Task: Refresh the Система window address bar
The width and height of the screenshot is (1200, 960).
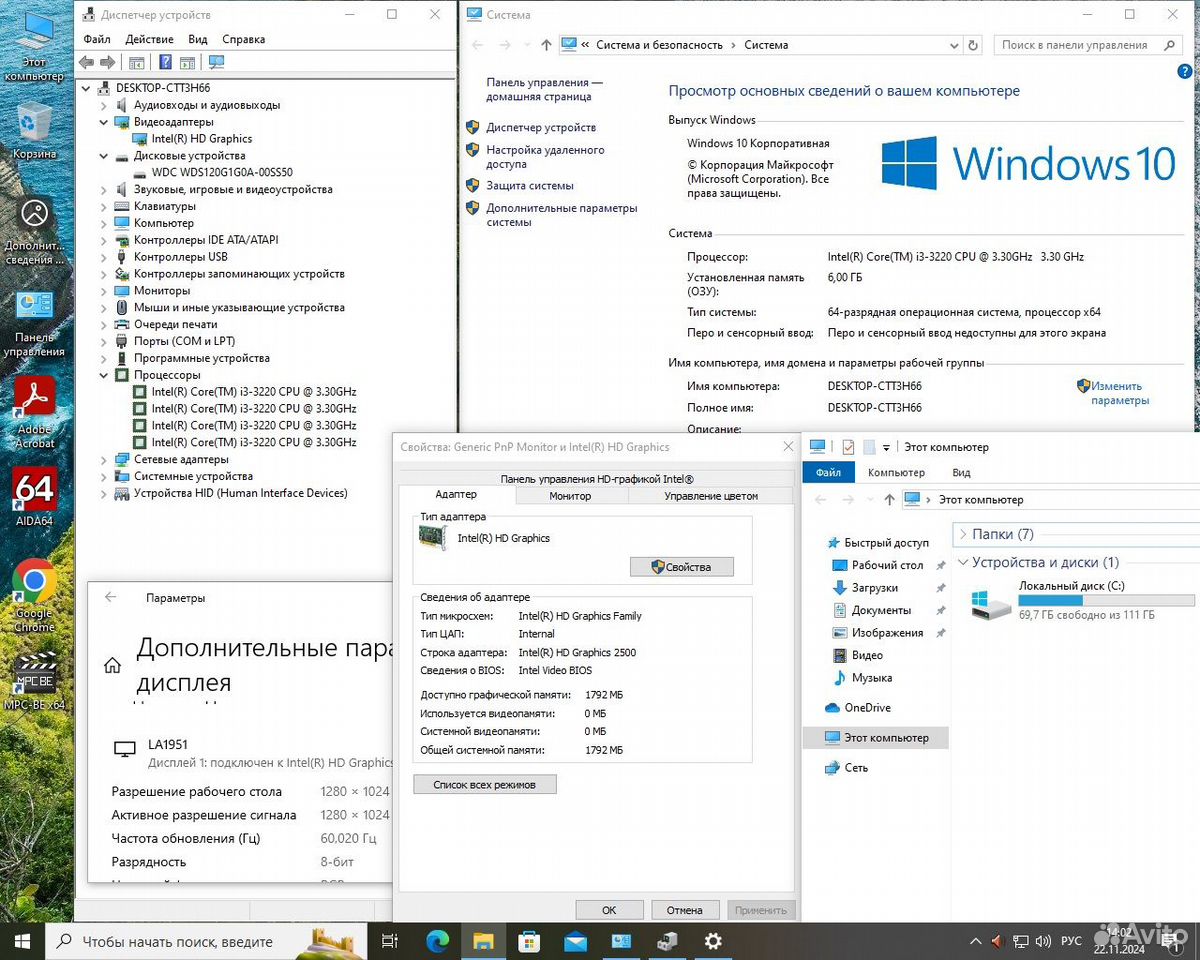Action: click(x=974, y=45)
